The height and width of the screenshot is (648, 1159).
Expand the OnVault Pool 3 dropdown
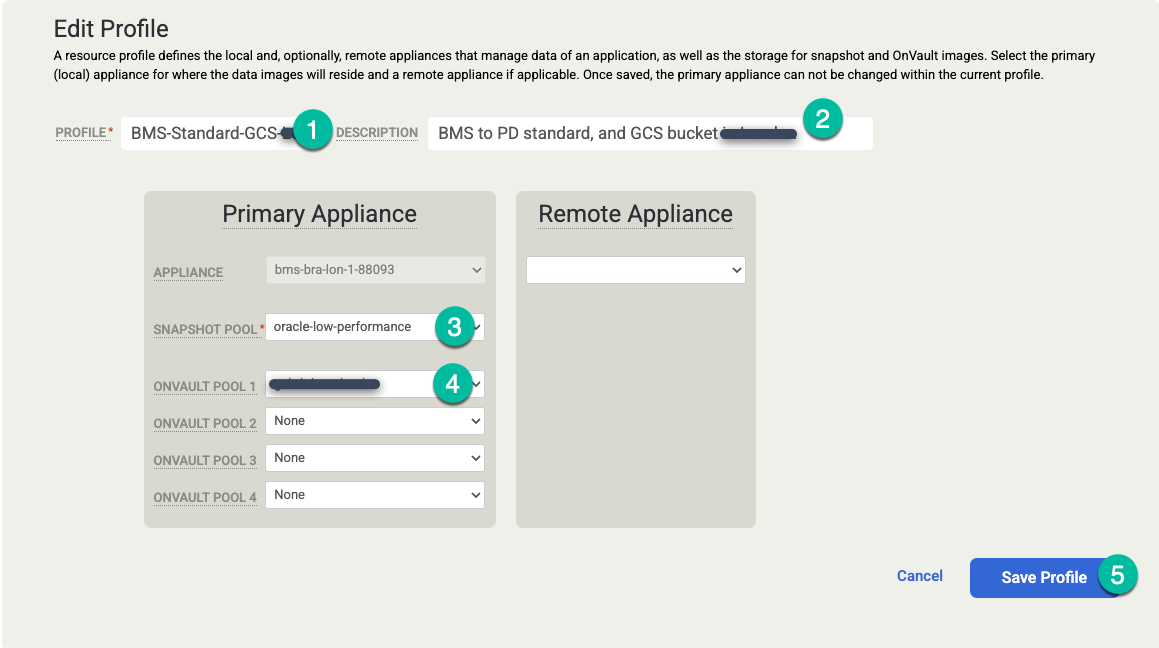(375, 457)
